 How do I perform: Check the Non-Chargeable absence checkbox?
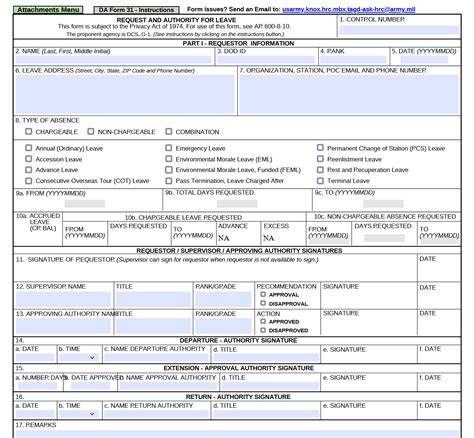point(91,131)
